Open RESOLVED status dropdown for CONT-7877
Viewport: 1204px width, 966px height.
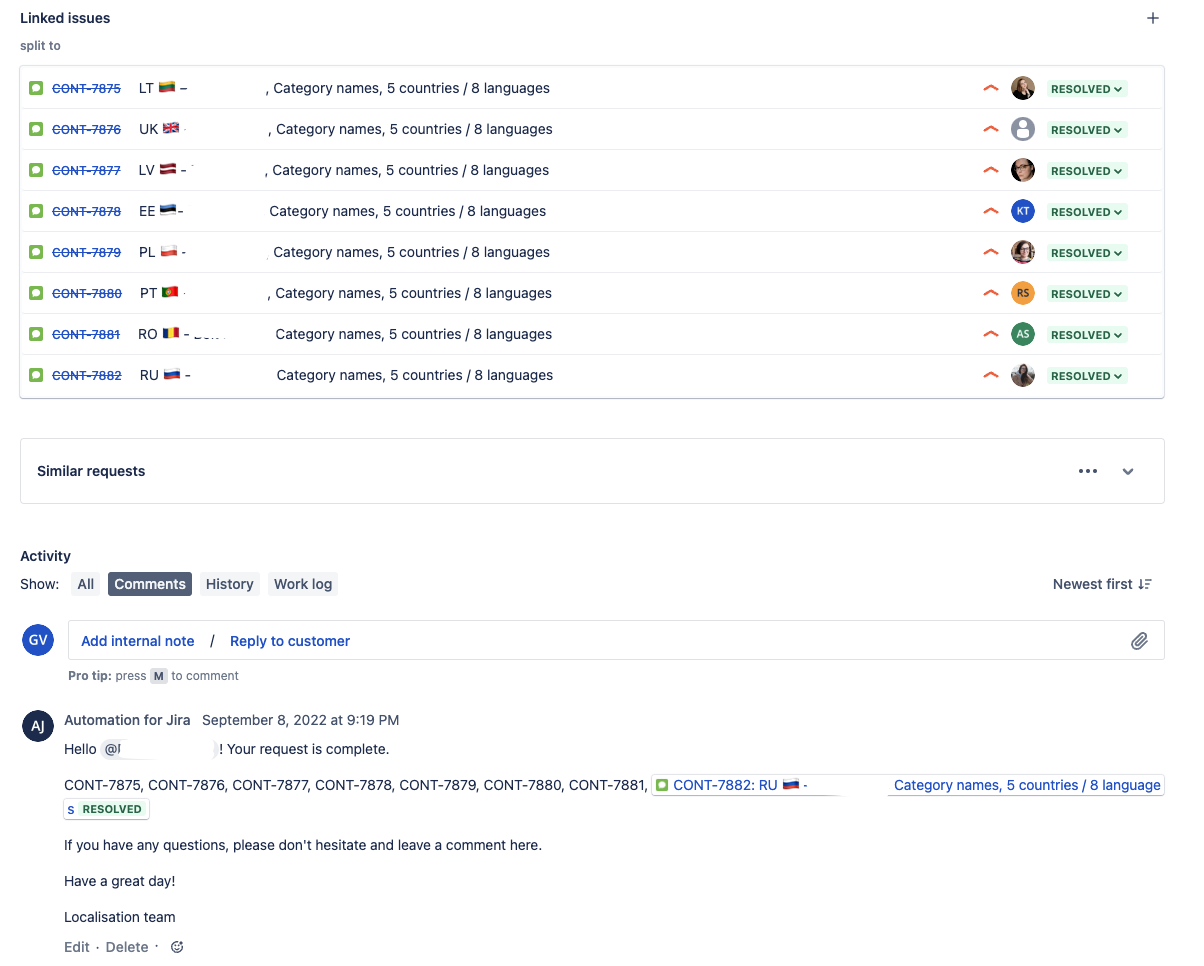1087,171
